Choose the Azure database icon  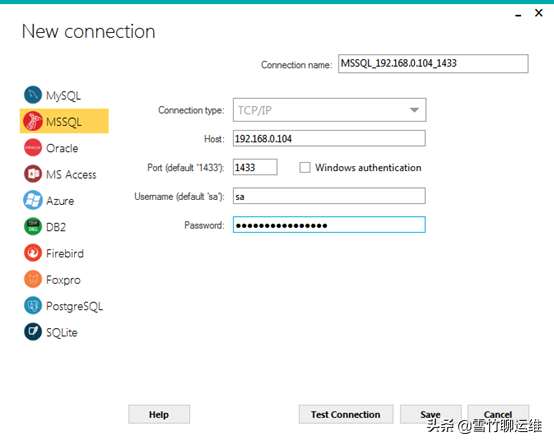click(33, 200)
